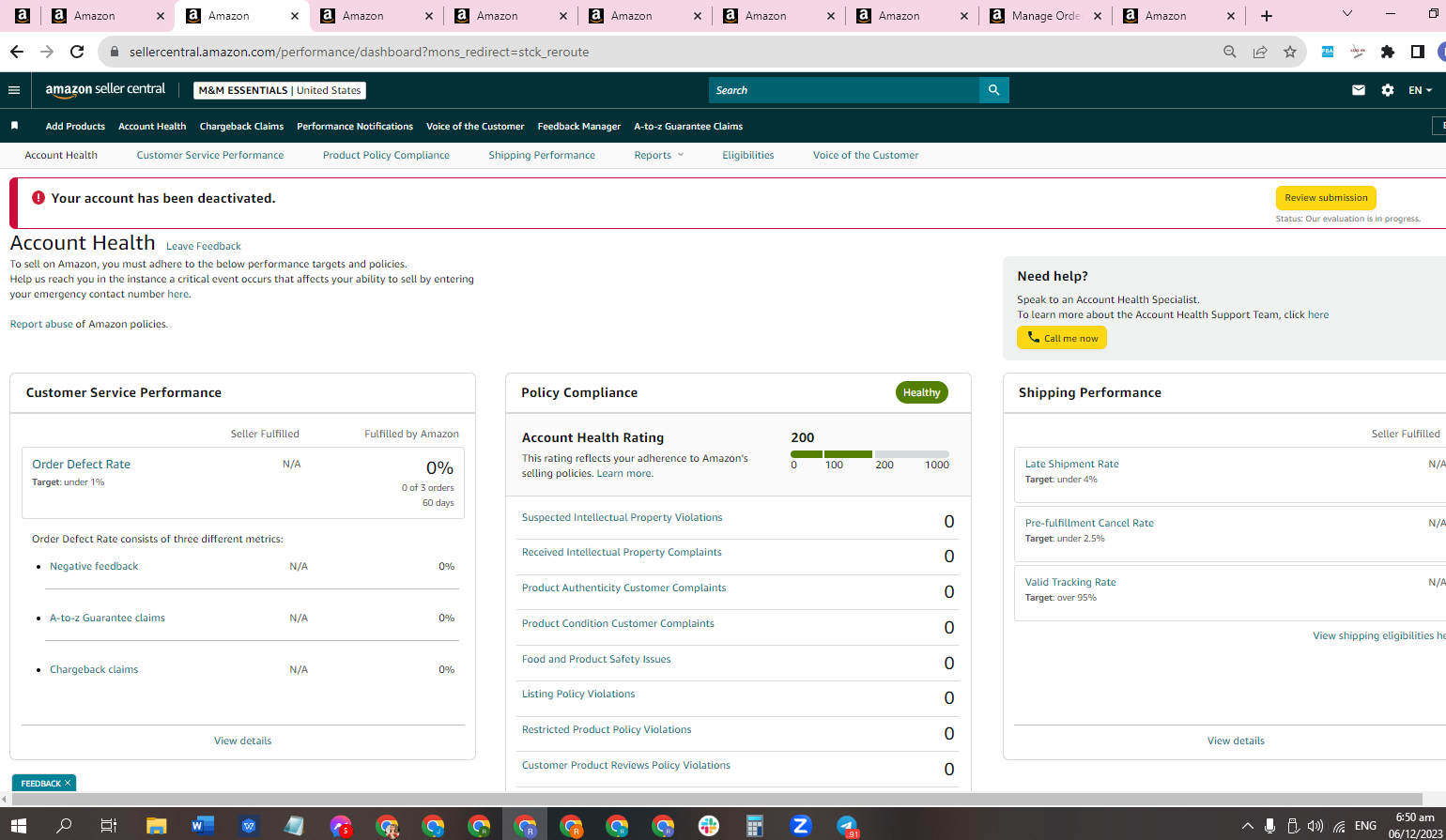Screen dimensions: 1446x840
Task: Click the Report abuse link
Action: (x=41, y=324)
